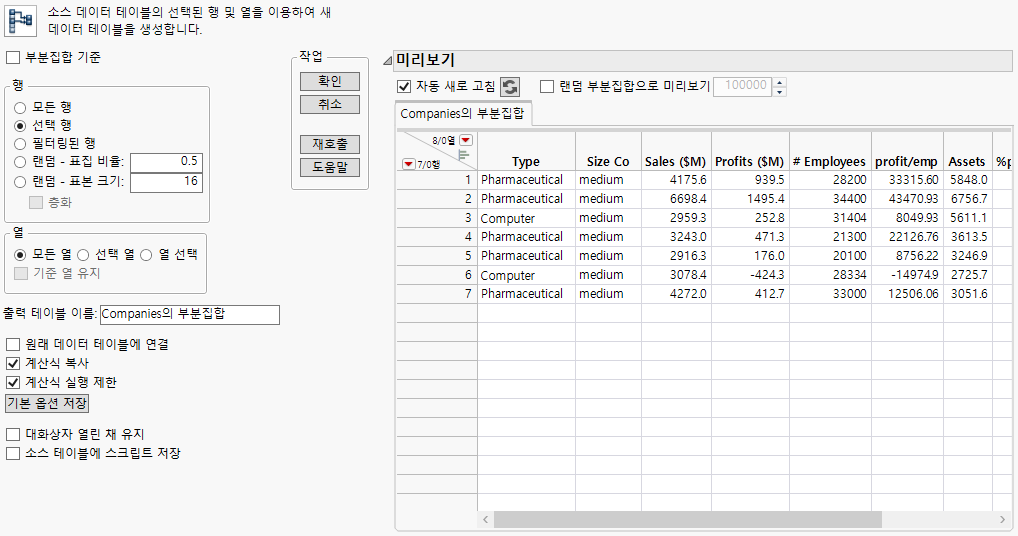Click Employees cell 31404
The width and height of the screenshot is (1018, 536).
click(830, 218)
